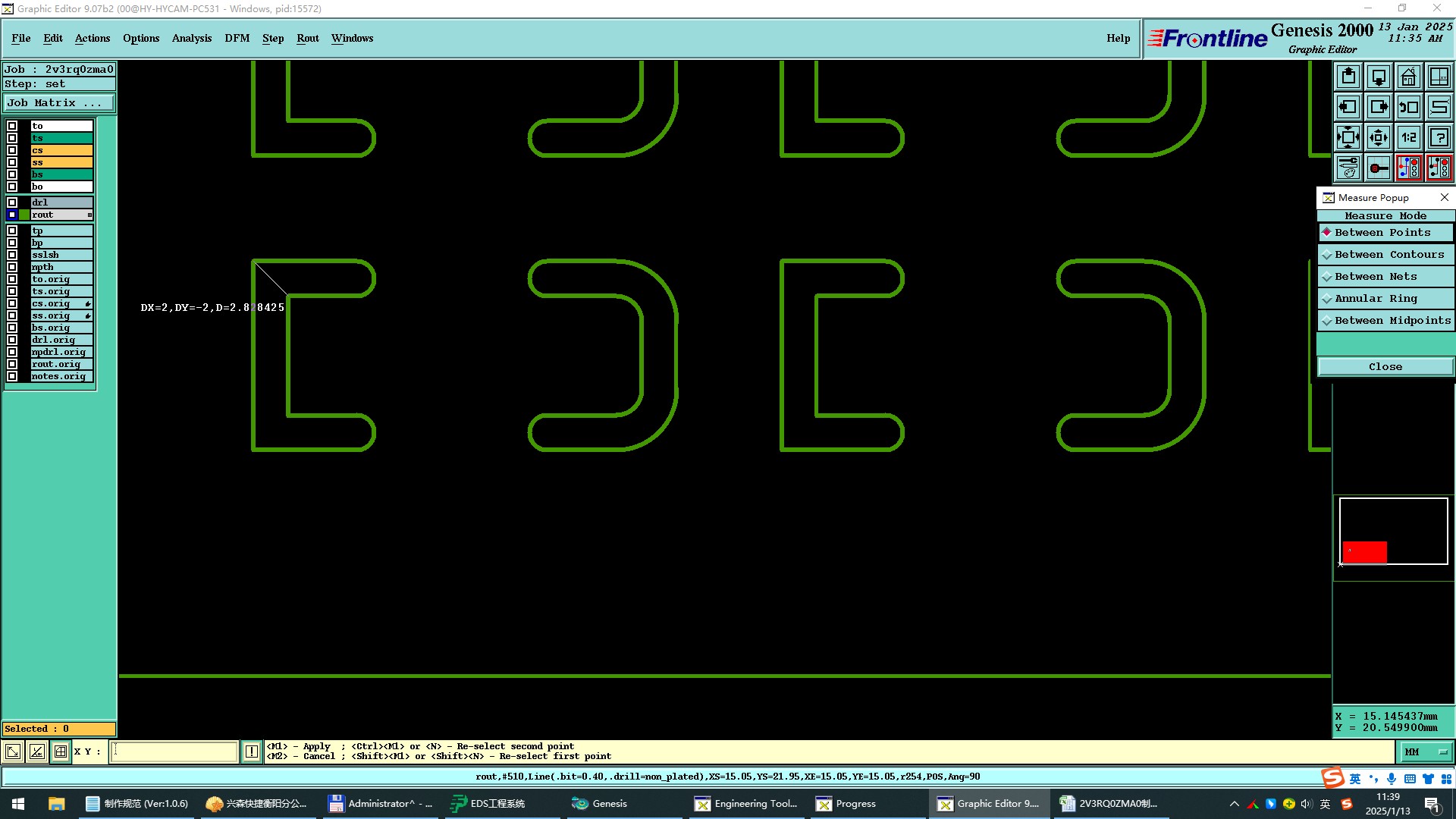Toggle display checkbox for drl layer
1456x819 pixels.
point(12,202)
